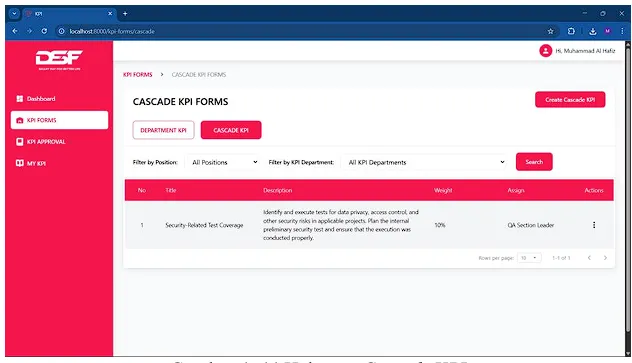The height and width of the screenshot is (363, 632).
Task: Click the No column header
Action: pyautogui.click(x=142, y=190)
